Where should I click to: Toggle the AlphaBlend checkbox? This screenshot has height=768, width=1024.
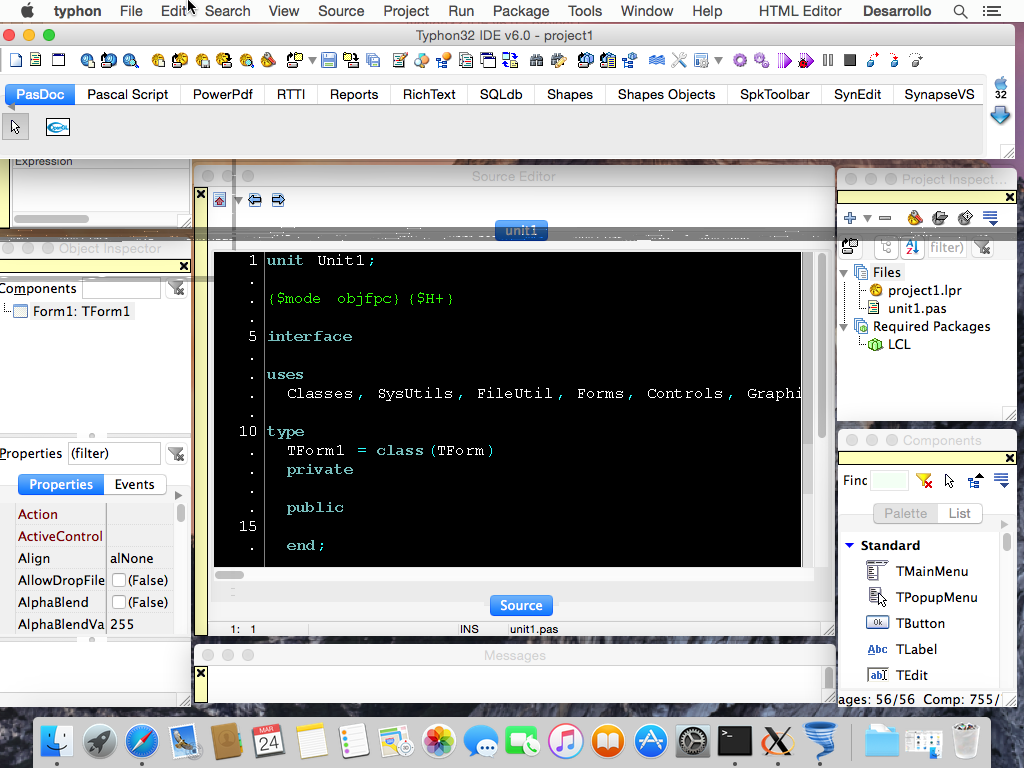click(119, 602)
